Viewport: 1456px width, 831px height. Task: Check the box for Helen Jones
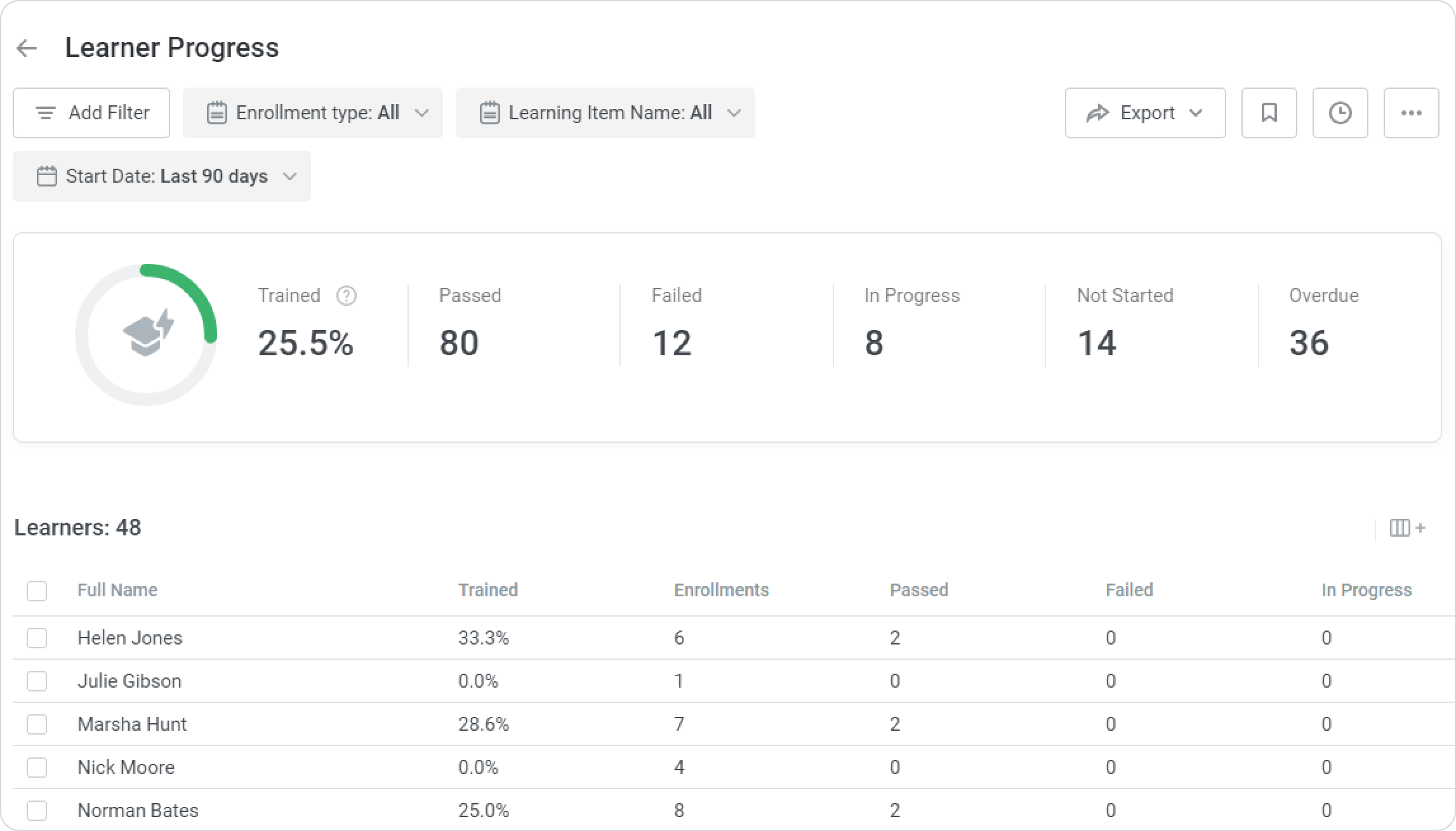tap(37, 638)
